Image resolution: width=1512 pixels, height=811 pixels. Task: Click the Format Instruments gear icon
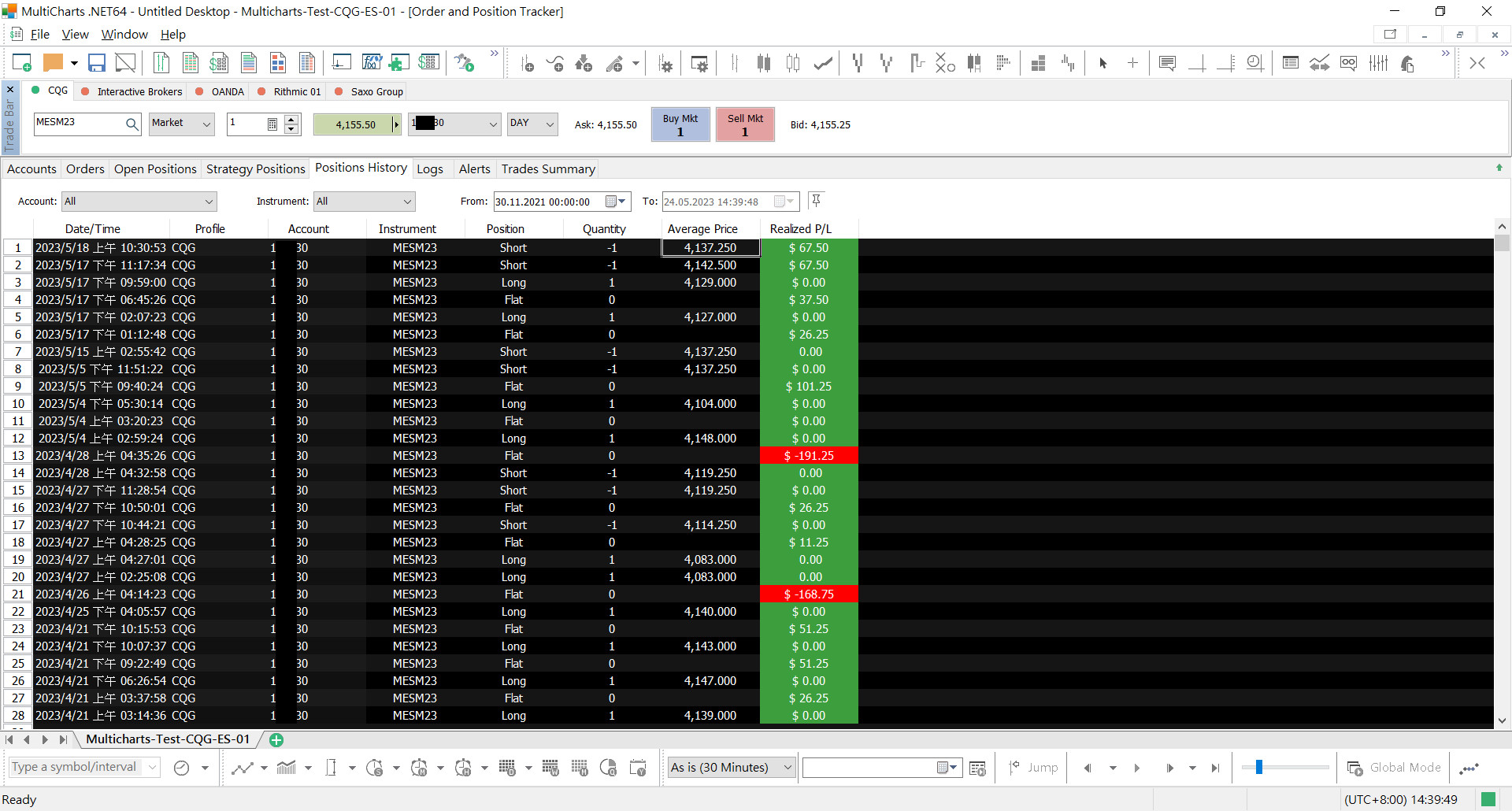(665, 64)
